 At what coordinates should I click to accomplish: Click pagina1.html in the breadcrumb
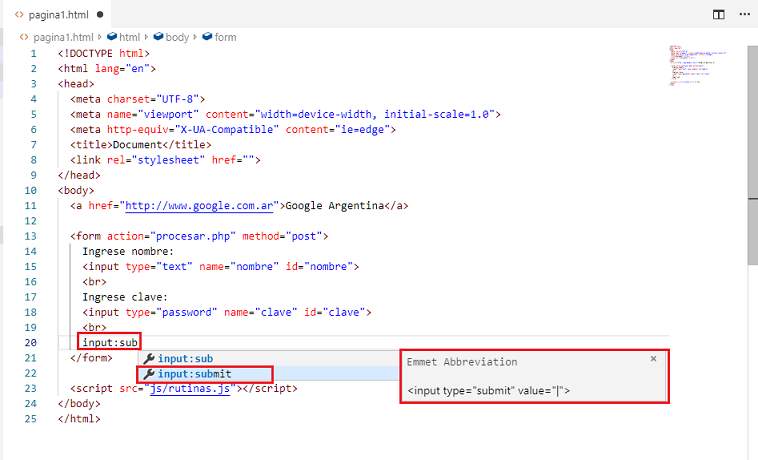63,37
